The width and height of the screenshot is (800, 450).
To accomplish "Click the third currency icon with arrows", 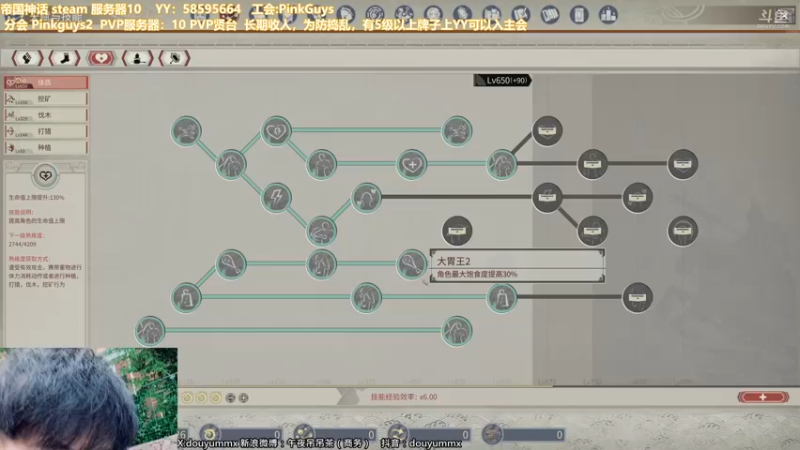I will tap(398, 434).
